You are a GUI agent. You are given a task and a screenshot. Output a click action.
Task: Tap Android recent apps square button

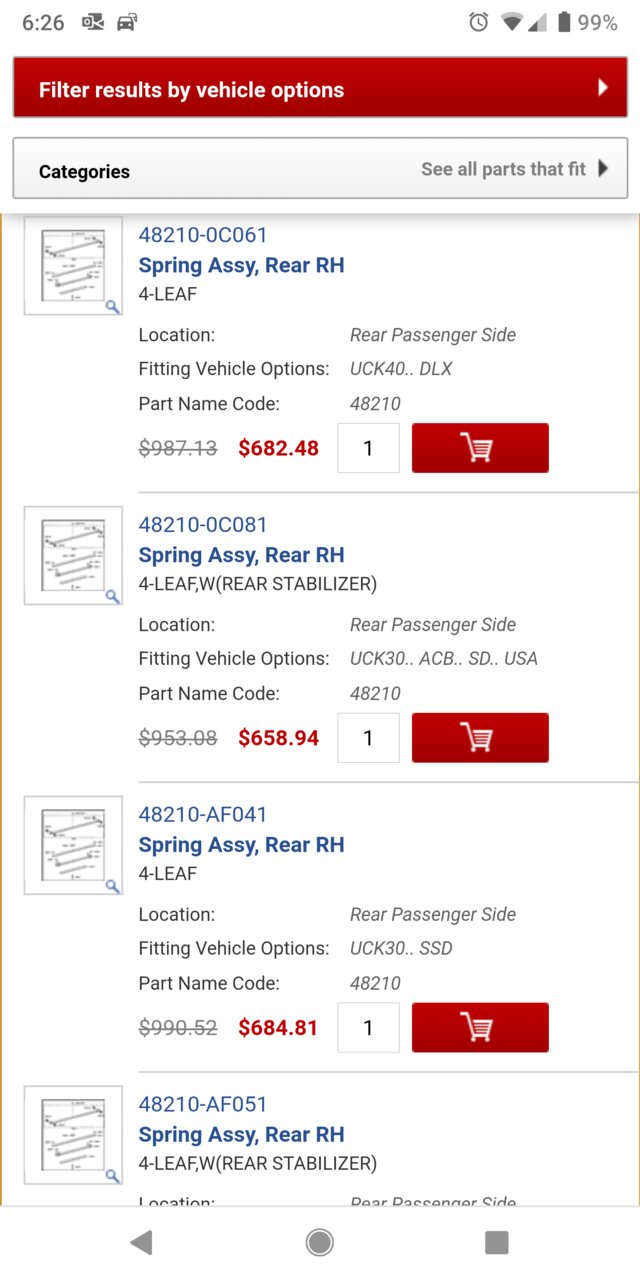click(496, 1242)
